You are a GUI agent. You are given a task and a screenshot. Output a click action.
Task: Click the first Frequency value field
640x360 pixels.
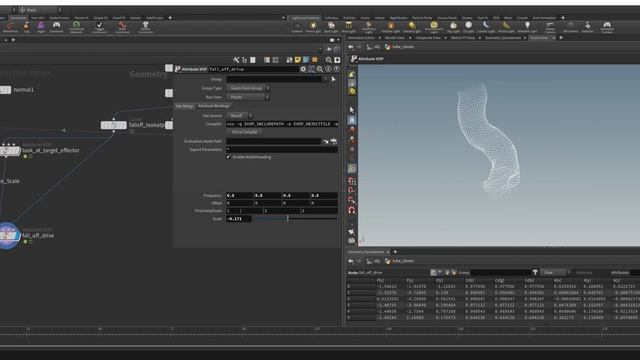click(240, 196)
